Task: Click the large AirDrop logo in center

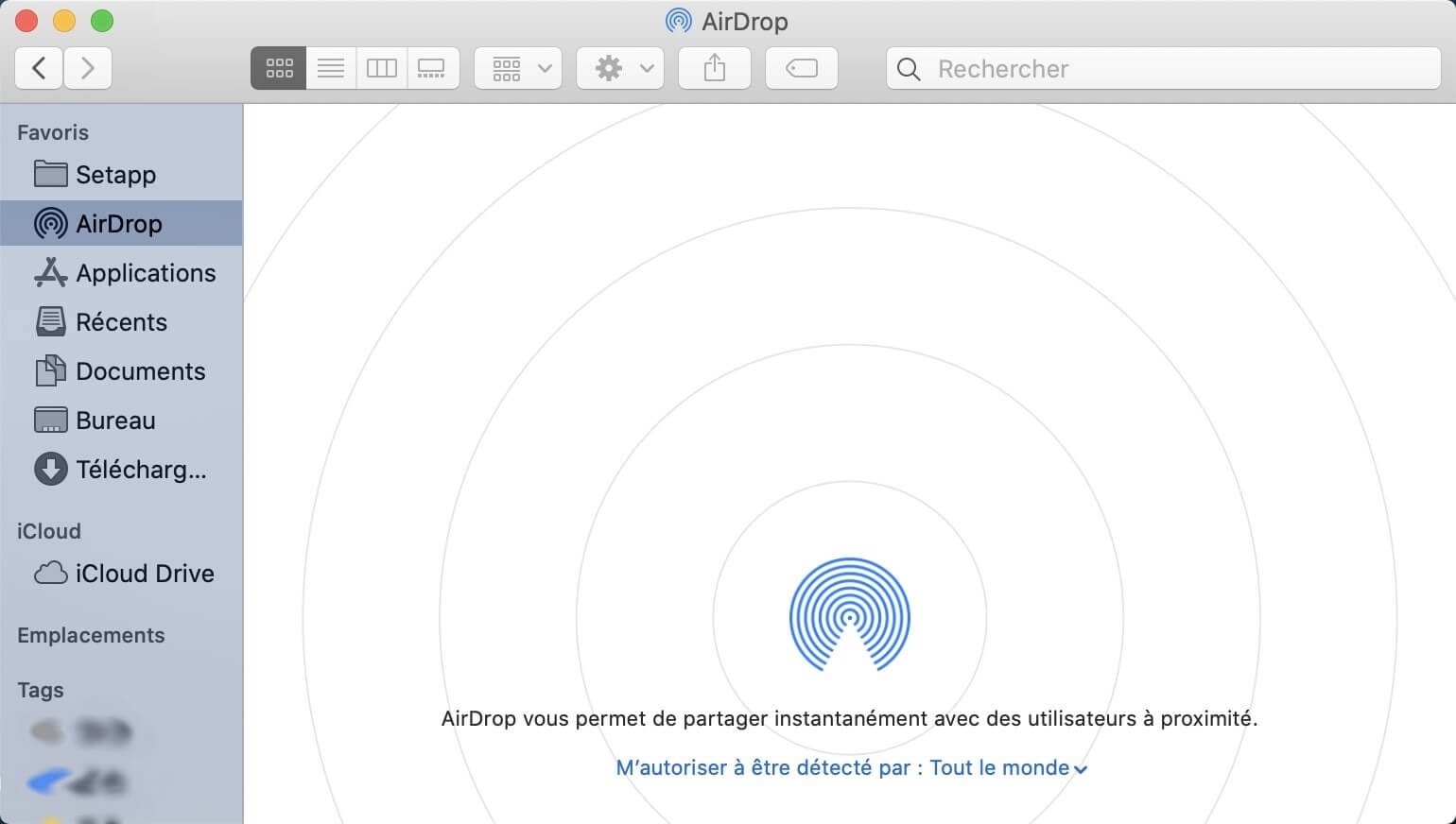Action: [x=850, y=614]
